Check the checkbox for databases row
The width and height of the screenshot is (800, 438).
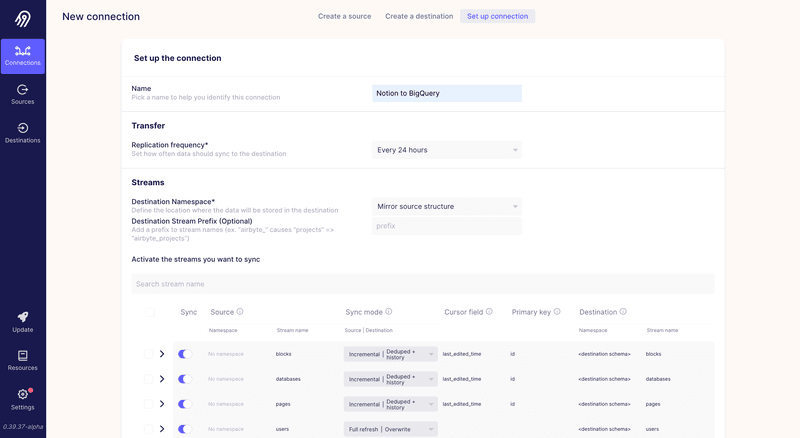point(148,379)
